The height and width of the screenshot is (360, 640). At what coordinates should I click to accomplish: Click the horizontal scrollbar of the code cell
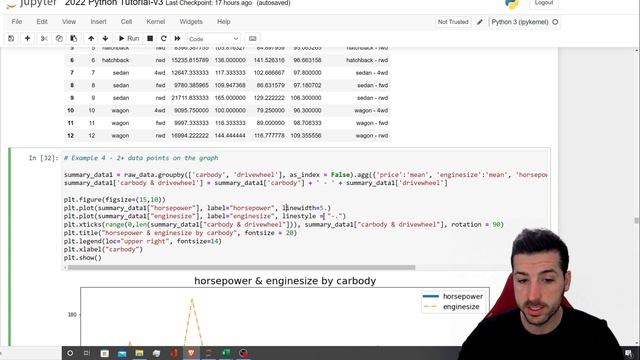[241, 267]
